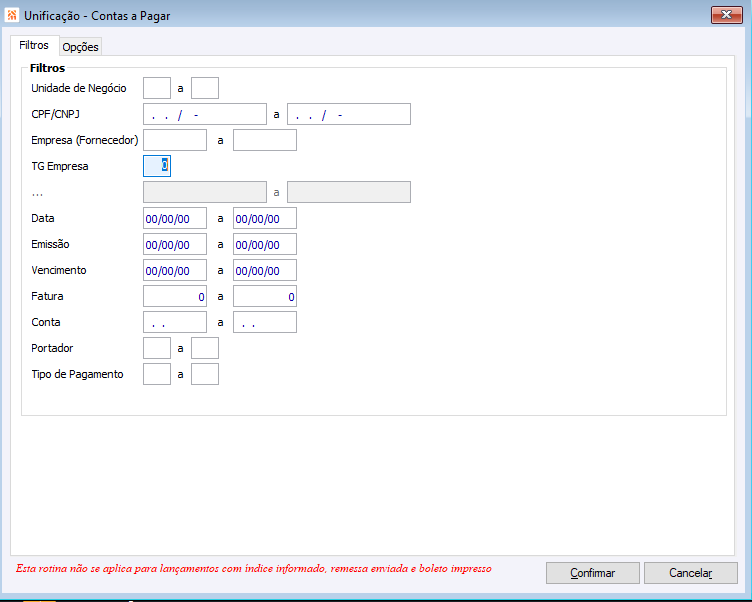Focus the Emissão end date field
The width and height of the screenshot is (752, 602).
(x=265, y=244)
